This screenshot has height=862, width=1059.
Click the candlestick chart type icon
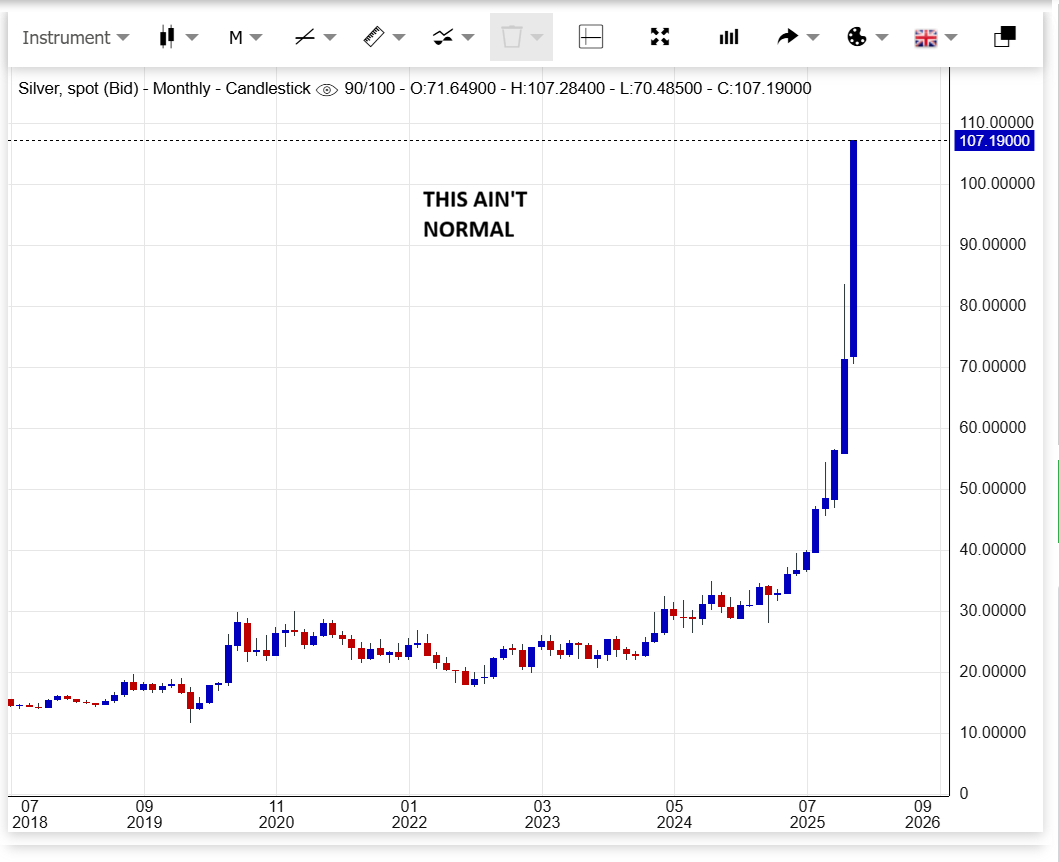click(167, 37)
